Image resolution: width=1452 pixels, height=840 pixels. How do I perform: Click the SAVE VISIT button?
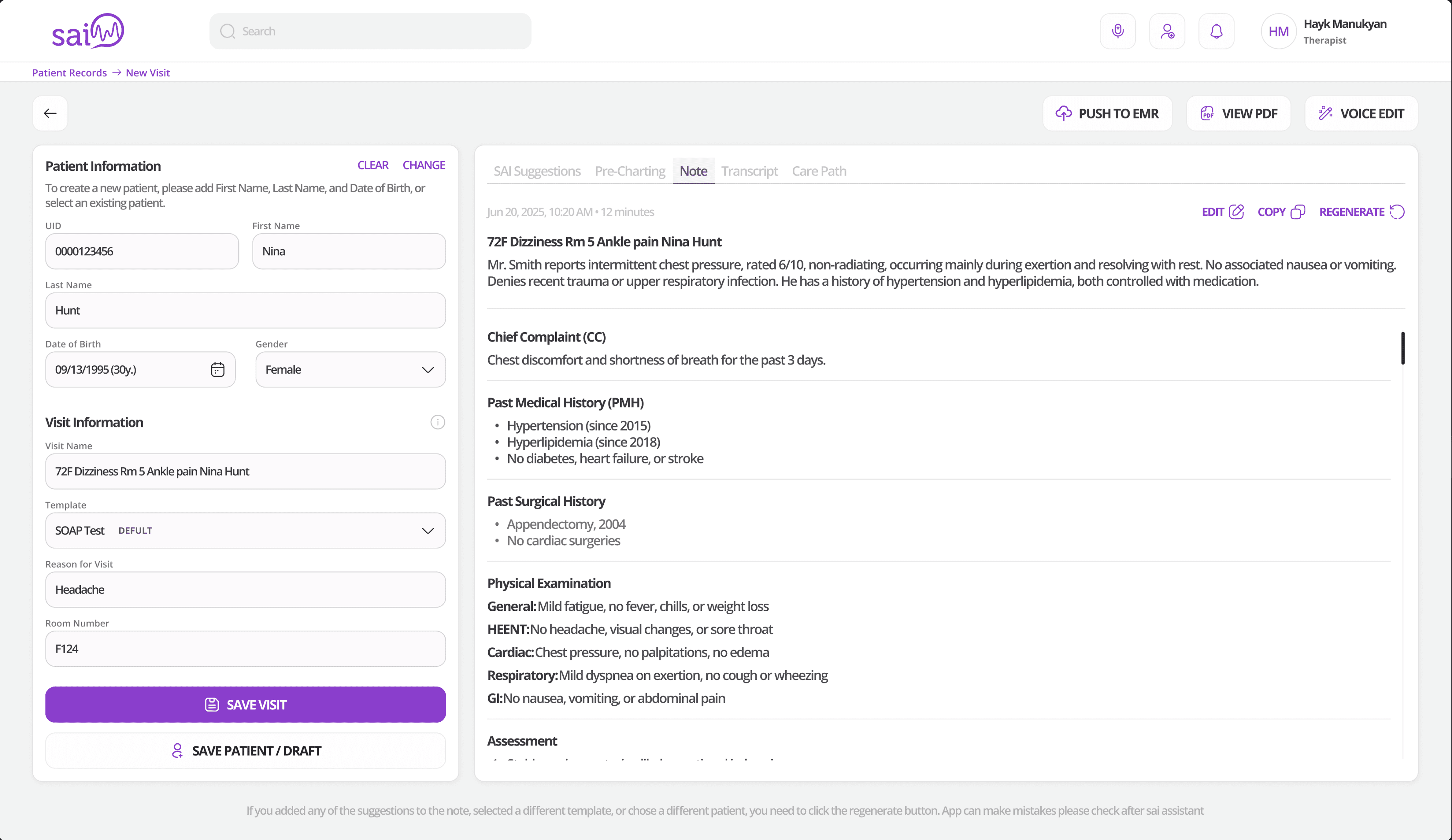coord(246,704)
